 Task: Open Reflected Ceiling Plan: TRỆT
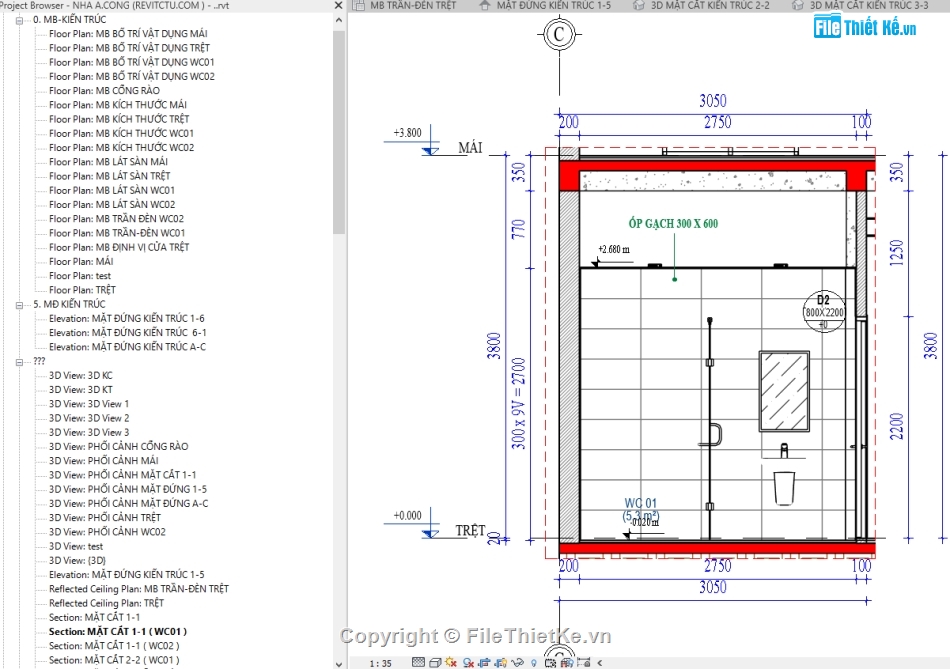click(x=107, y=604)
